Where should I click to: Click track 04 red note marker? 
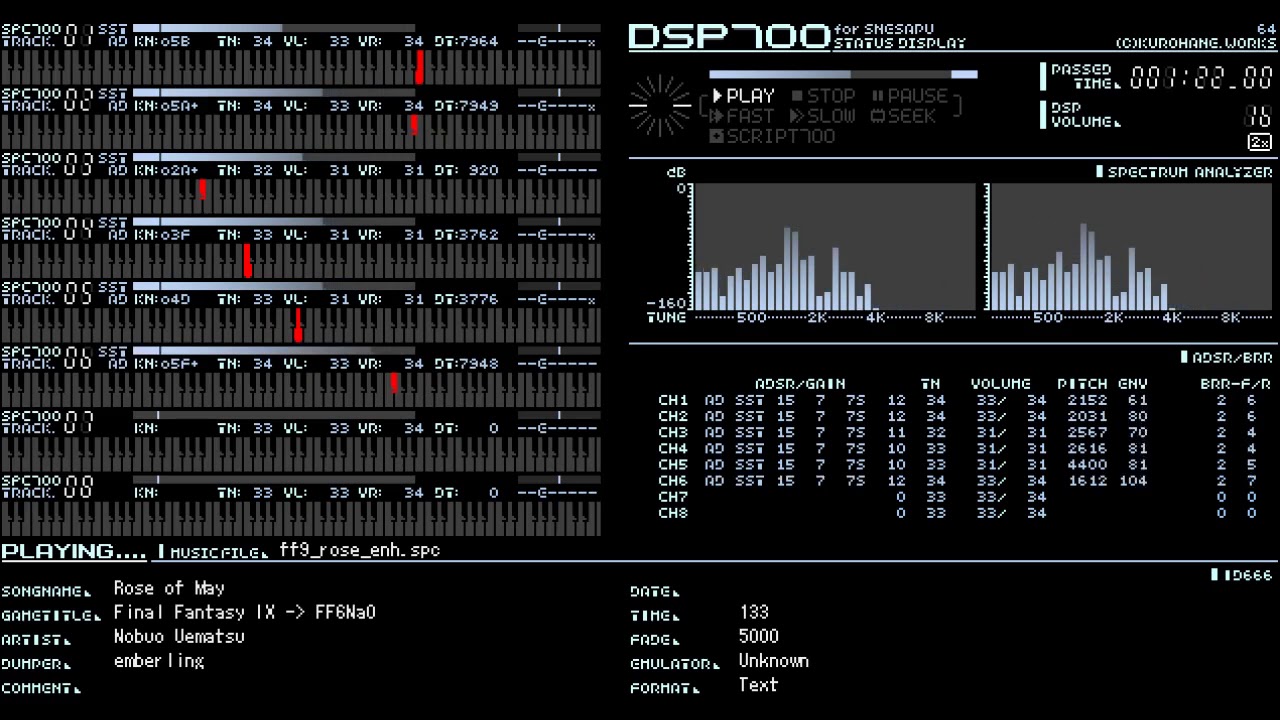tap(247, 260)
